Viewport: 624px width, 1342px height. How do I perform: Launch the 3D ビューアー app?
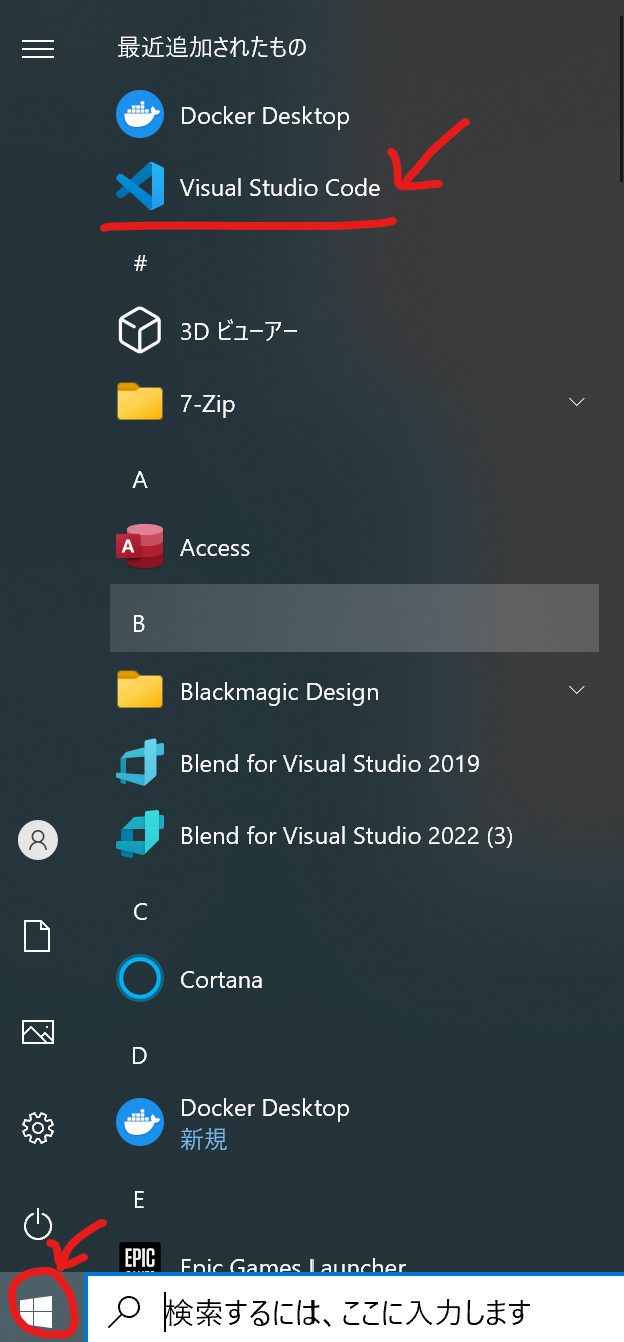(x=238, y=332)
